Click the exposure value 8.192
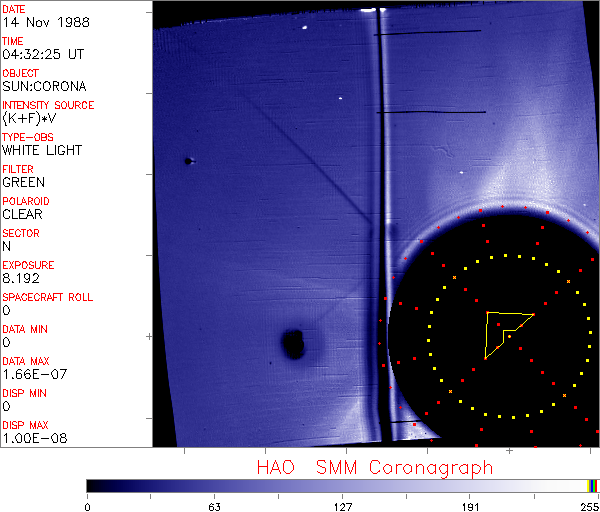 (20, 278)
